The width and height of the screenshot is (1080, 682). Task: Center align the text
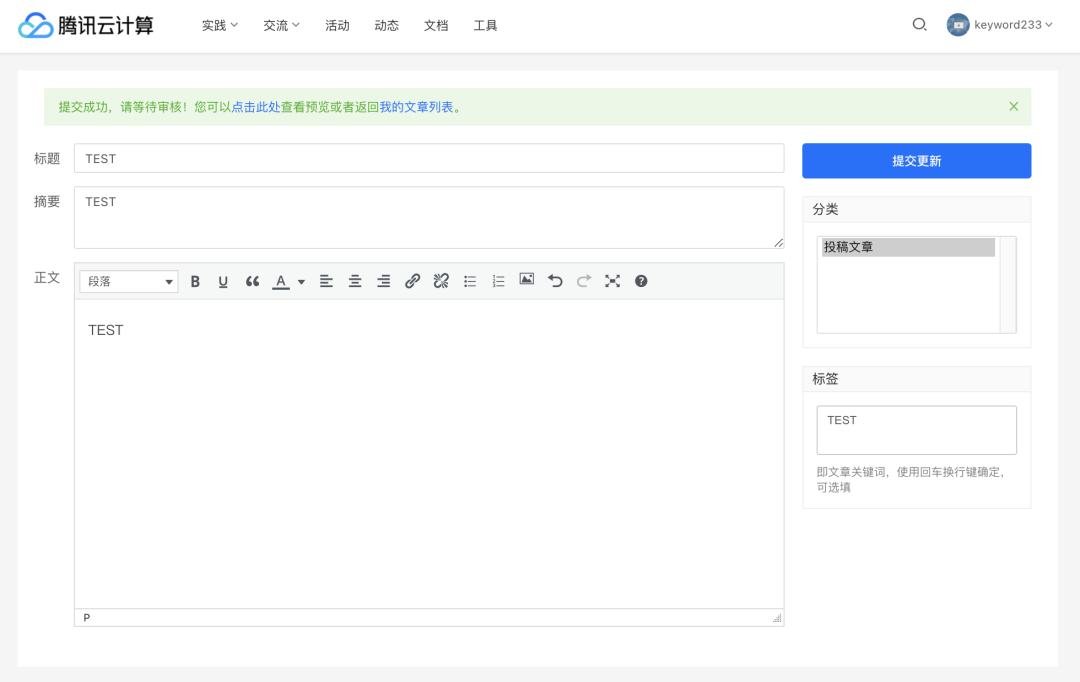pos(355,281)
